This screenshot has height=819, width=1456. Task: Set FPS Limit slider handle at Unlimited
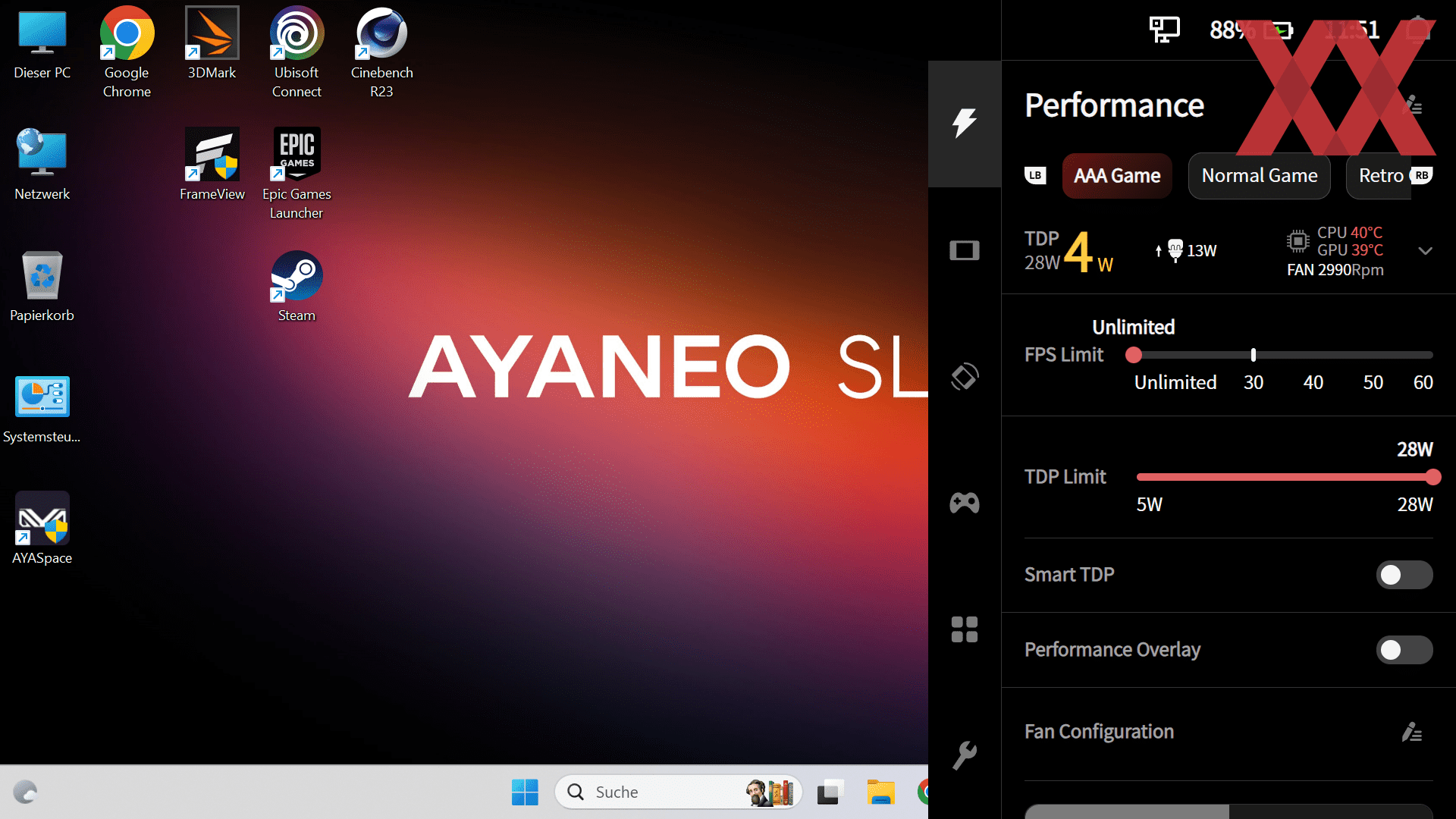pos(1134,355)
